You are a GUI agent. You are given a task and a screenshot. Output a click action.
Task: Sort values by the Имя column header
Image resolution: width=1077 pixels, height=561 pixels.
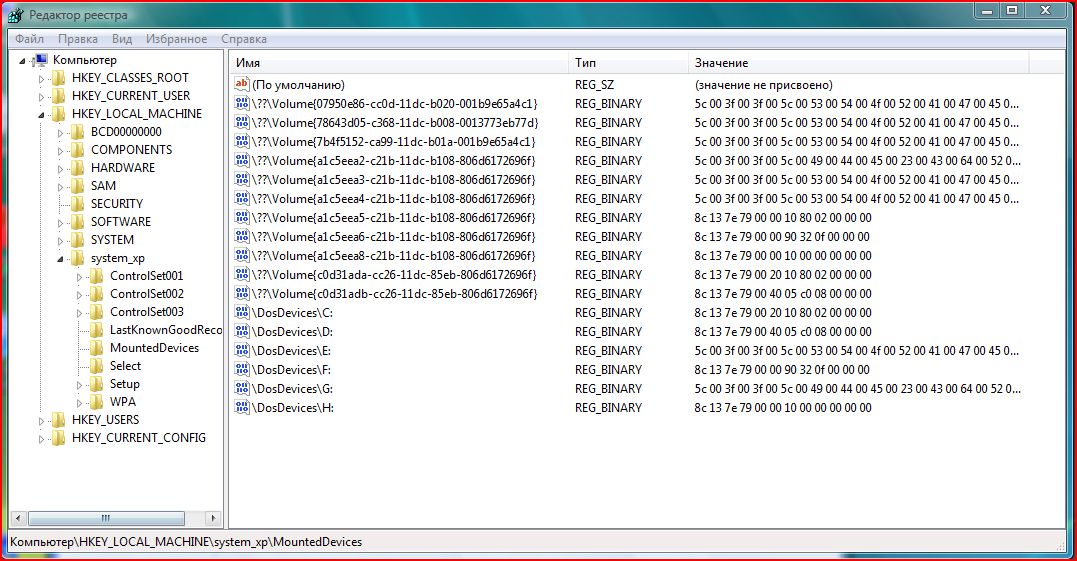[398, 63]
